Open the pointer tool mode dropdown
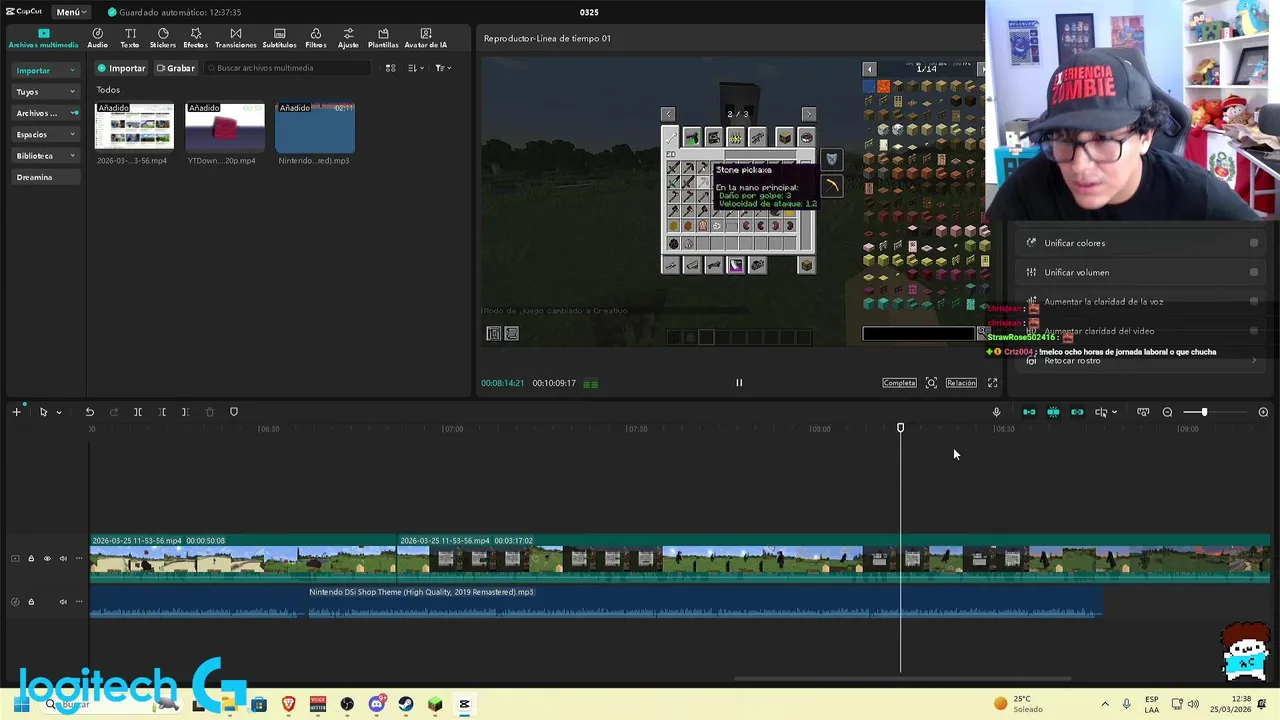This screenshot has height=720, width=1280. point(58,412)
